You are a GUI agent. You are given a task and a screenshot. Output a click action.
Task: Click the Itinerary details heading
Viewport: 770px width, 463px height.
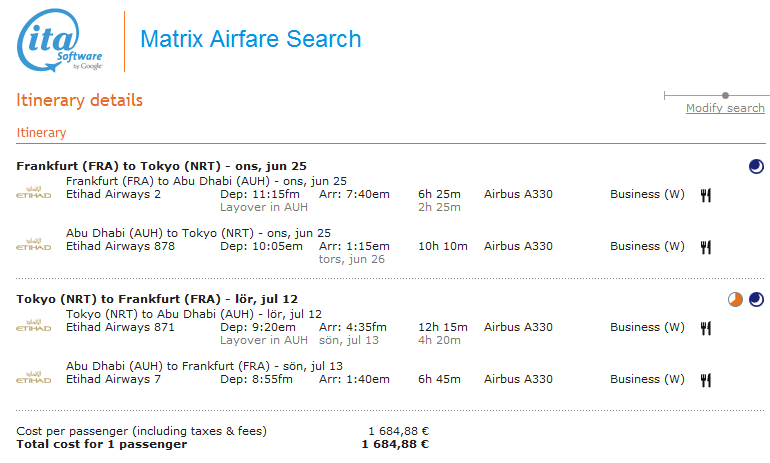tap(79, 100)
